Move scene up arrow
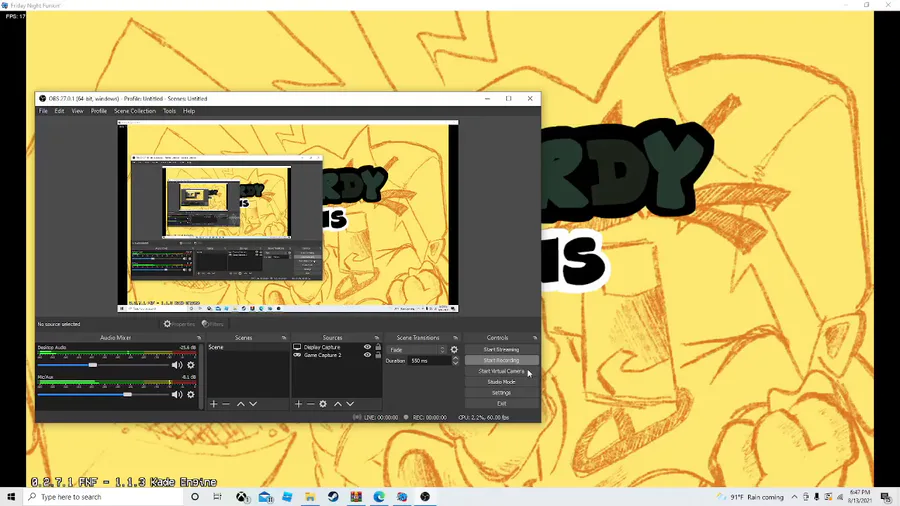 pos(240,404)
